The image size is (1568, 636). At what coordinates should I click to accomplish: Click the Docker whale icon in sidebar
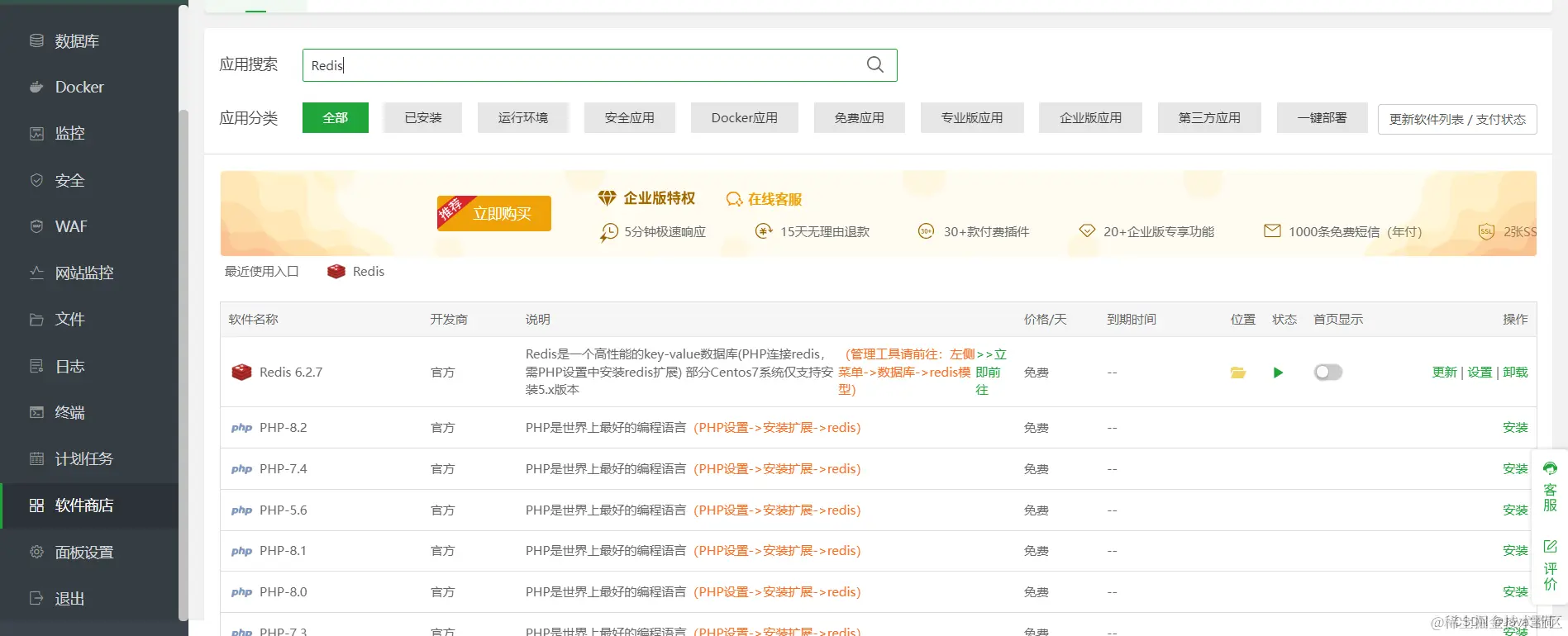36,87
